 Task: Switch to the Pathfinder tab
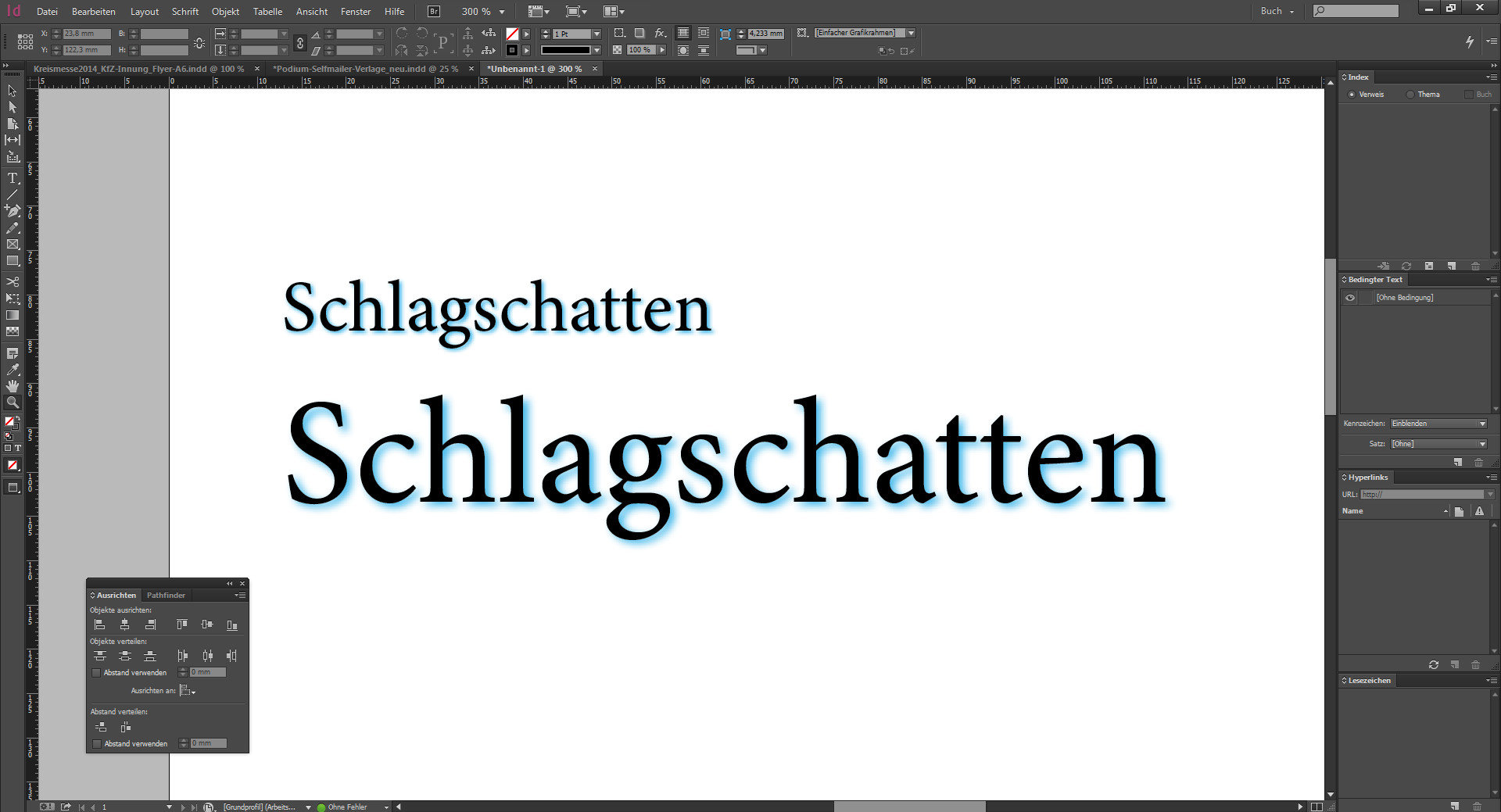point(166,596)
